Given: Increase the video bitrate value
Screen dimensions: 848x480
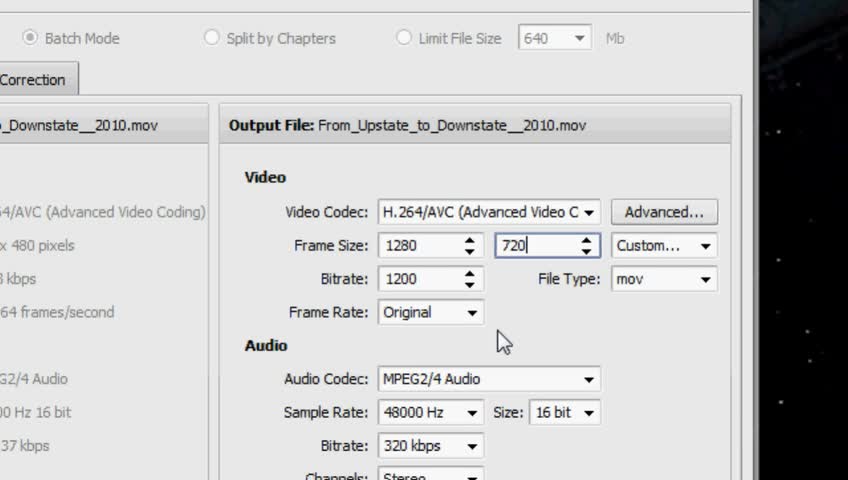Looking at the screenshot, I should coord(469,274).
